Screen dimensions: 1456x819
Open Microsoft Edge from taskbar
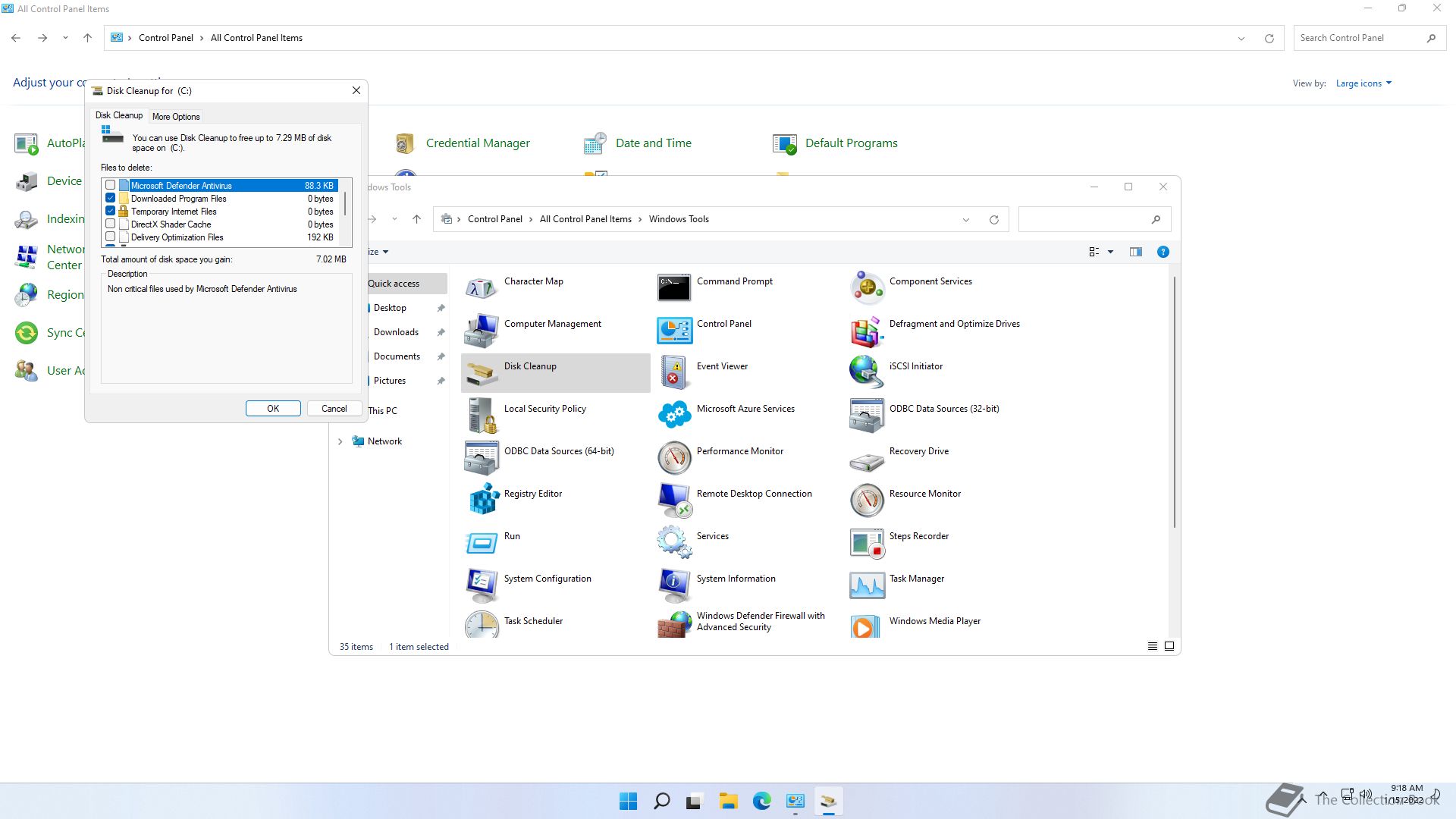pyautogui.click(x=761, y=801)
